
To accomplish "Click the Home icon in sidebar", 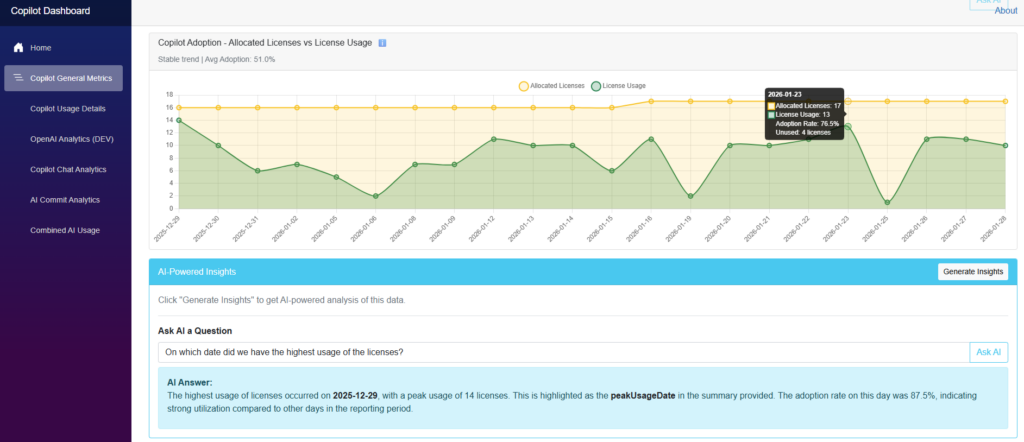I will [x=18, y=48].
